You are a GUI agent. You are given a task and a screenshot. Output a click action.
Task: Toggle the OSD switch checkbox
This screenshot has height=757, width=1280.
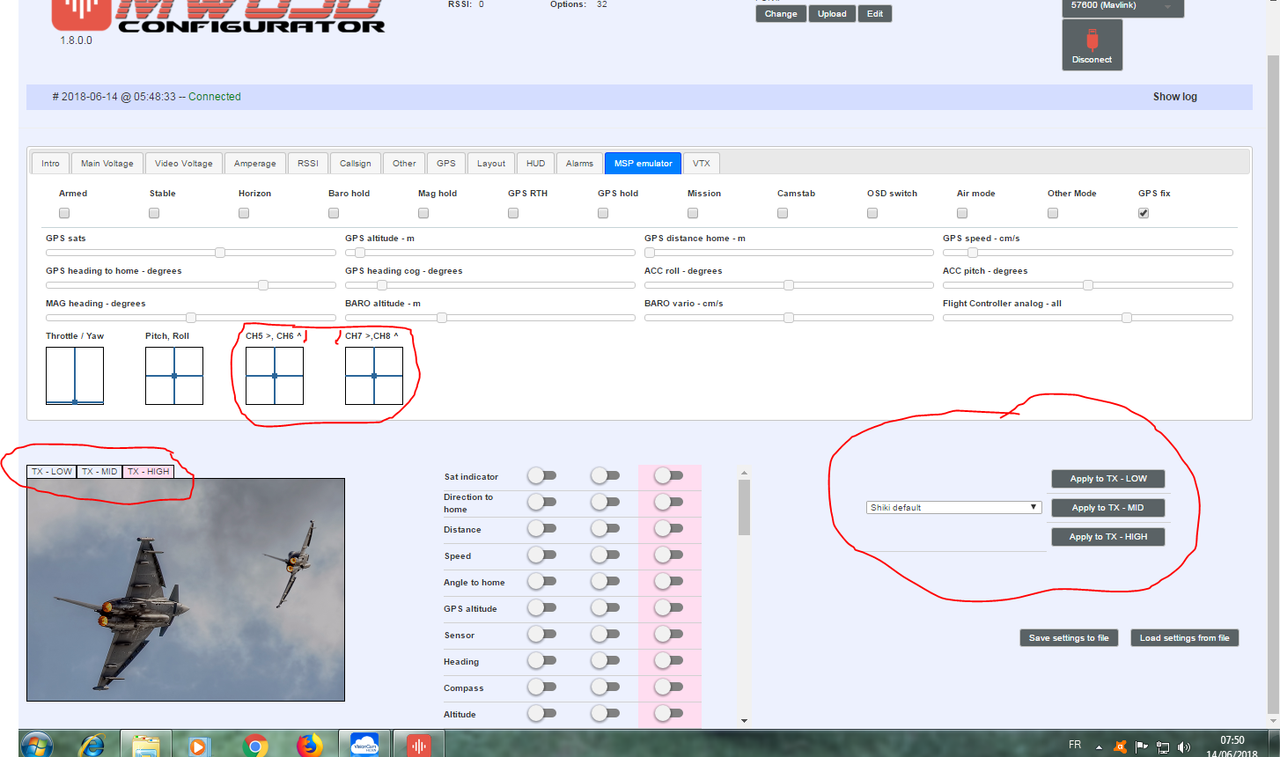pyautogui.click(x=872, y=213)
